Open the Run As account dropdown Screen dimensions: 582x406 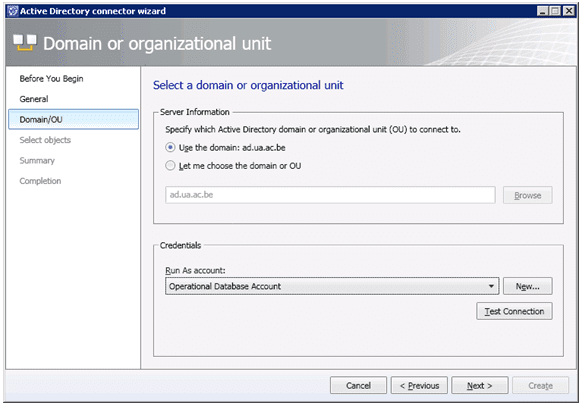pyautogui.click(x=332, y=286)
